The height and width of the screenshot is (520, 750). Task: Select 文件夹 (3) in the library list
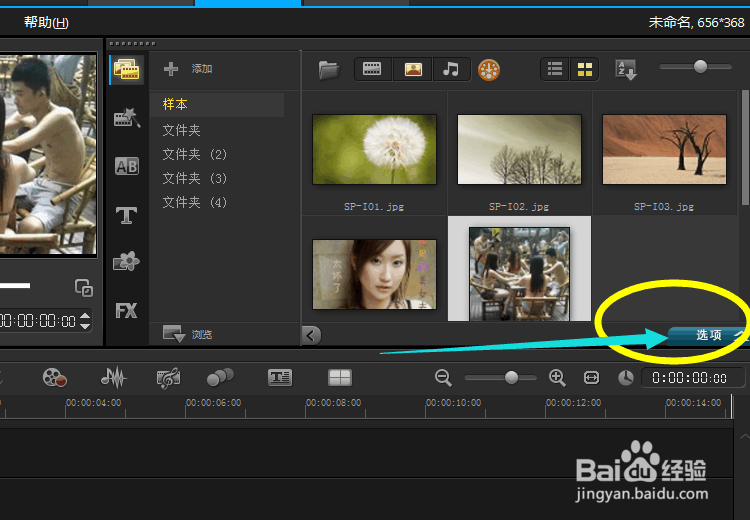[194, 178]
